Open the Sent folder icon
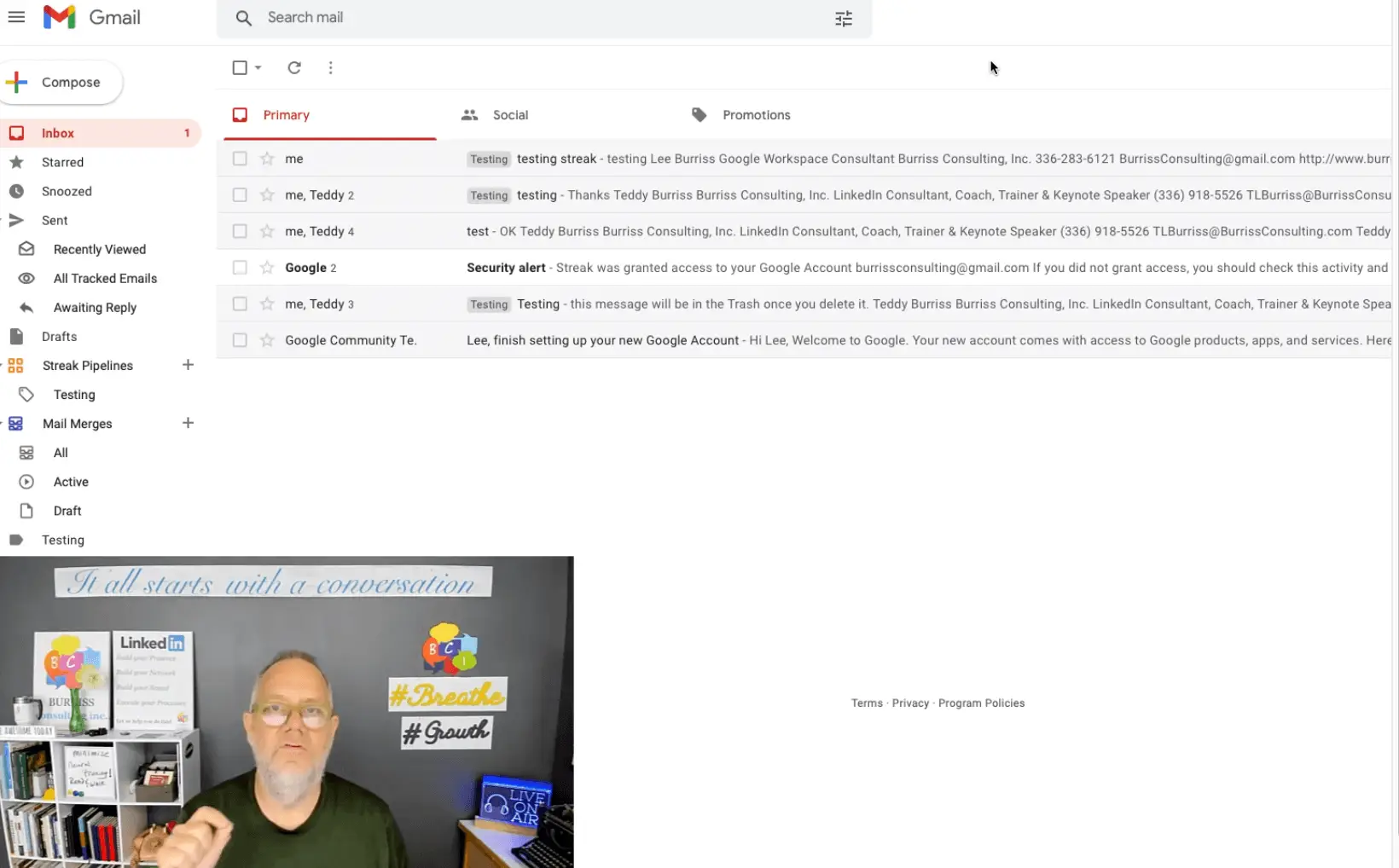This screenshot has width=1399, height=868. pos(17,220)
